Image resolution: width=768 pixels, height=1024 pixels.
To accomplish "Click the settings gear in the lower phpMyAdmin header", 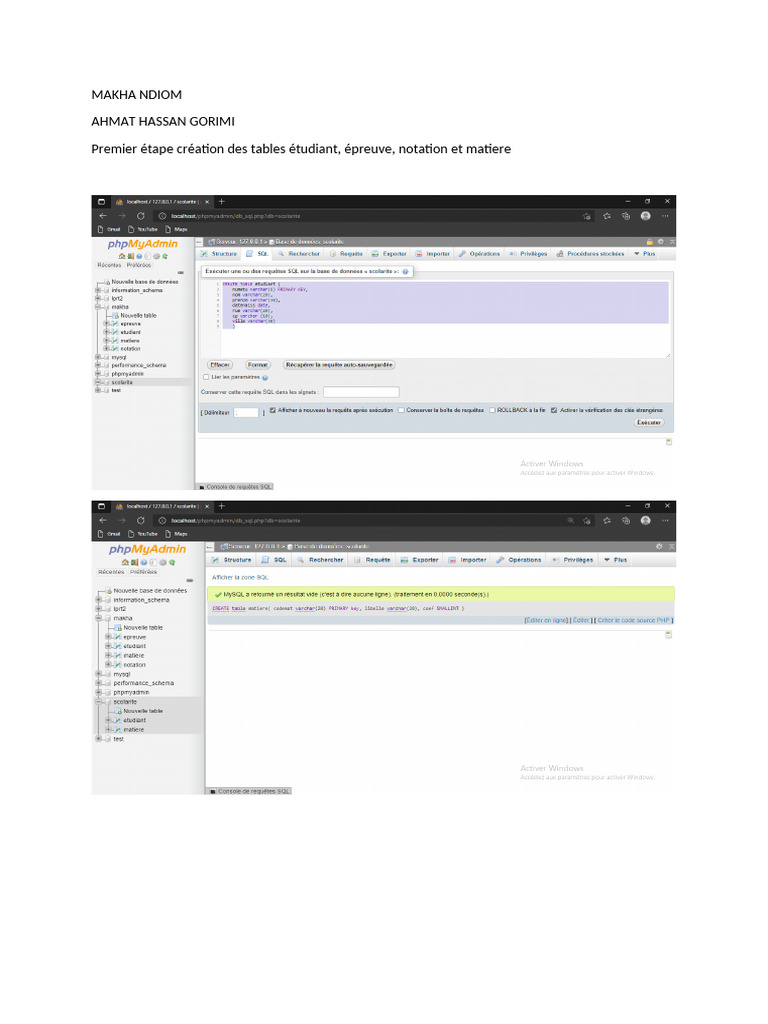I will pyautogui.click(x=659, y=547).
